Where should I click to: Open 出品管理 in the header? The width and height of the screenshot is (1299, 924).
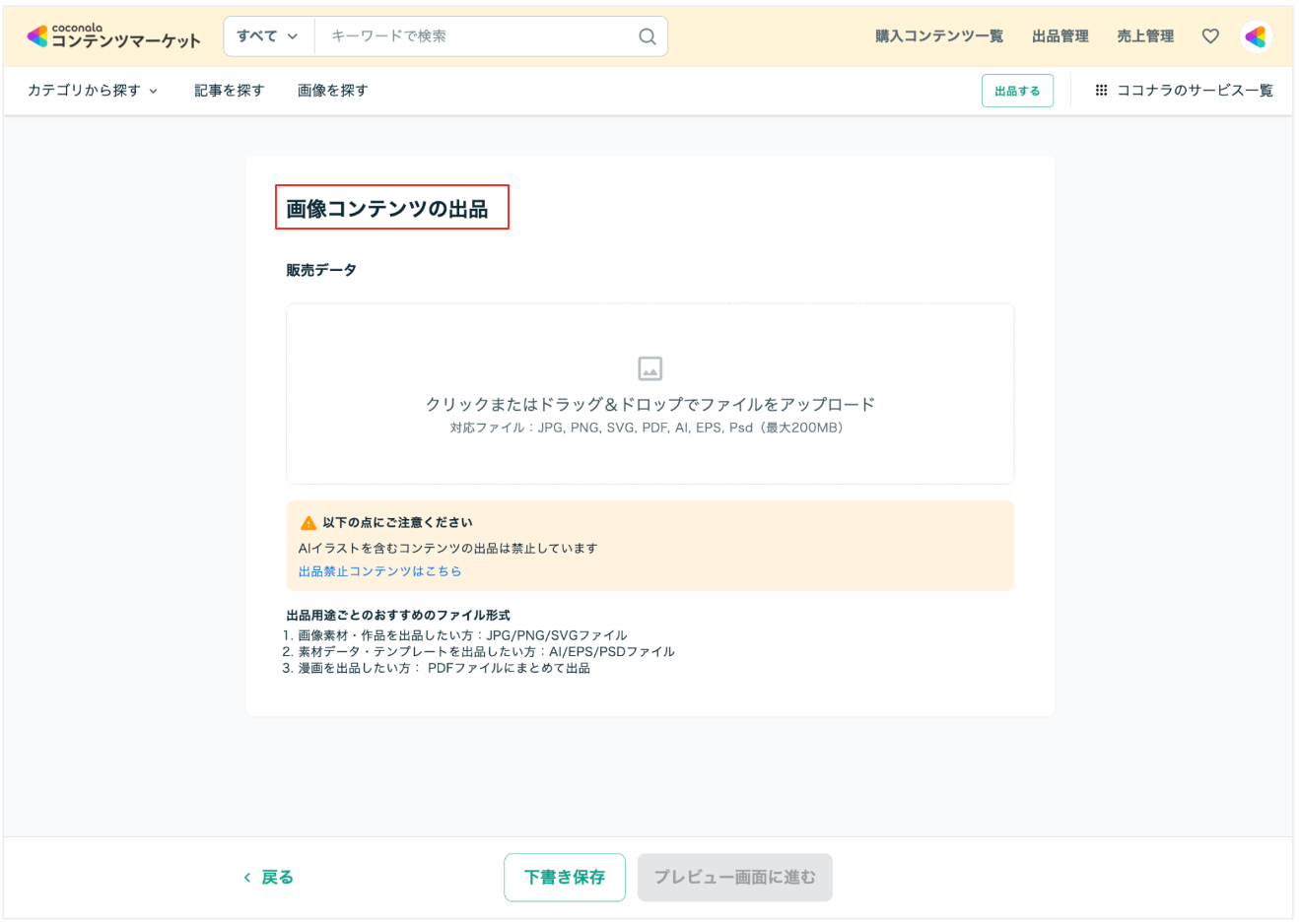[x=1060, y=35]
